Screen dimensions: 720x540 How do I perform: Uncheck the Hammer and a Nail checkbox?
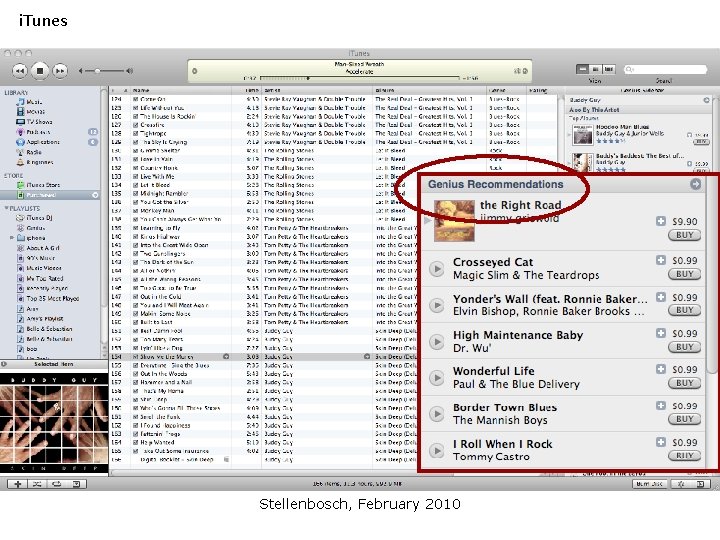coord(136,382)
